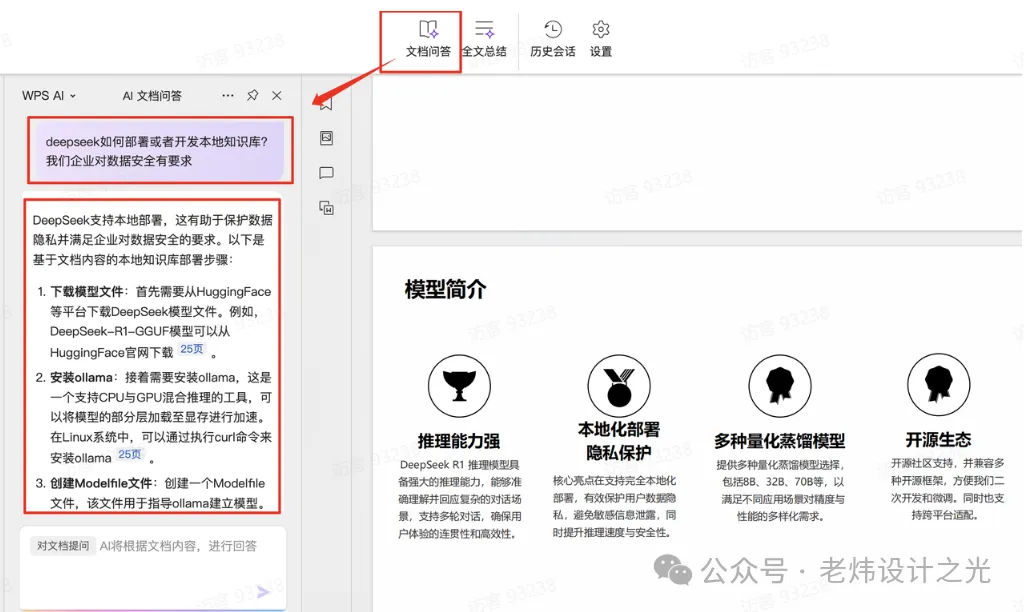
Task: Select the user question bubble about deepseek
Action: [159, 151]
